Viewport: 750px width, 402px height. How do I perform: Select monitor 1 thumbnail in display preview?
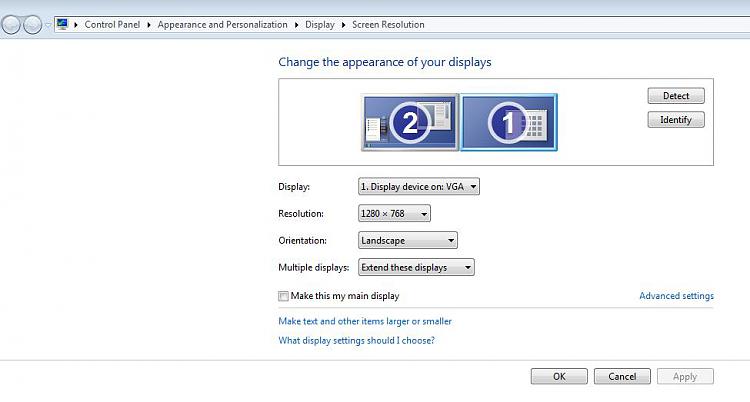509,123
